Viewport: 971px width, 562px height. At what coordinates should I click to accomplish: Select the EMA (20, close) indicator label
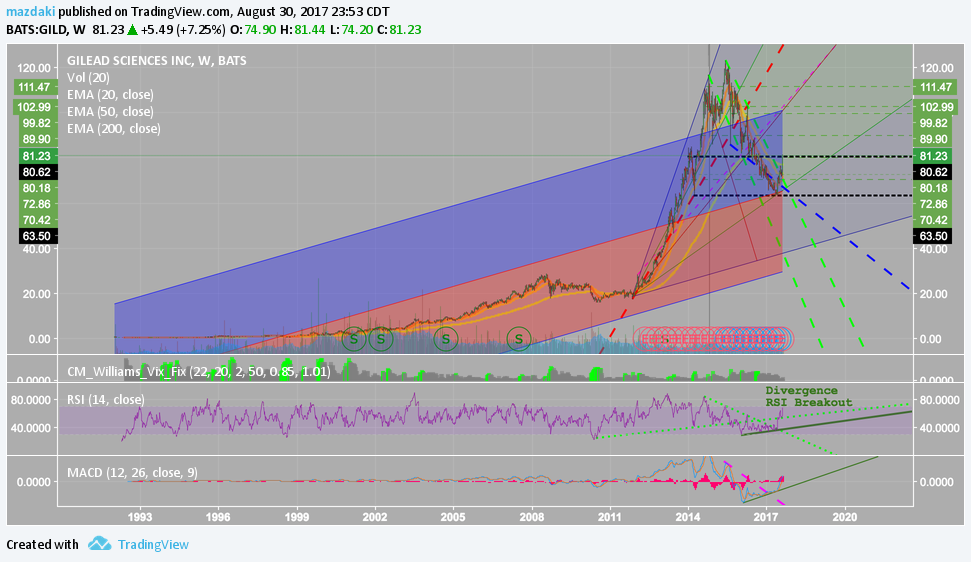pyautogui.click(x=110, y=95)
